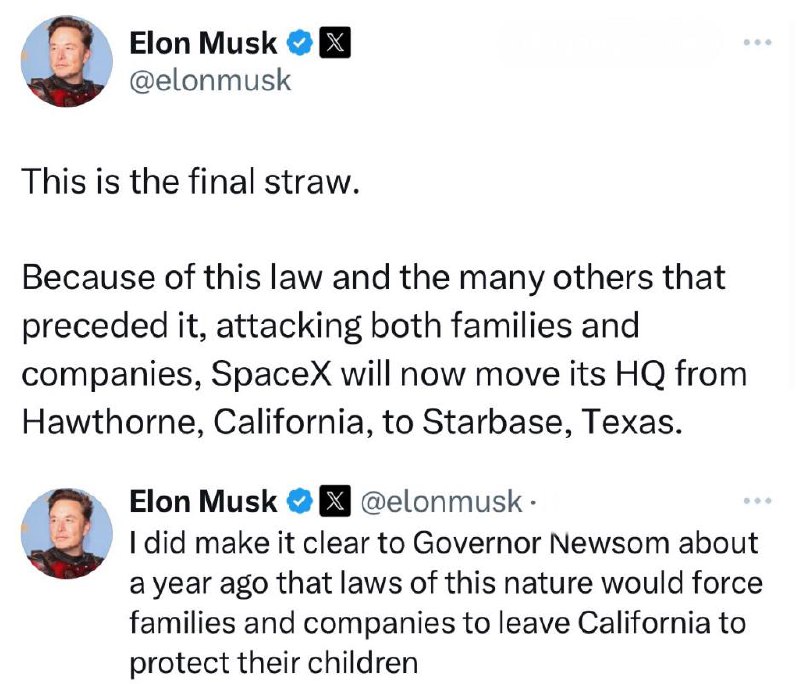Open the quoted post's three-dot menu
Image resolution: width=800 pixels, height=684 pixels.
pos(758,500)
